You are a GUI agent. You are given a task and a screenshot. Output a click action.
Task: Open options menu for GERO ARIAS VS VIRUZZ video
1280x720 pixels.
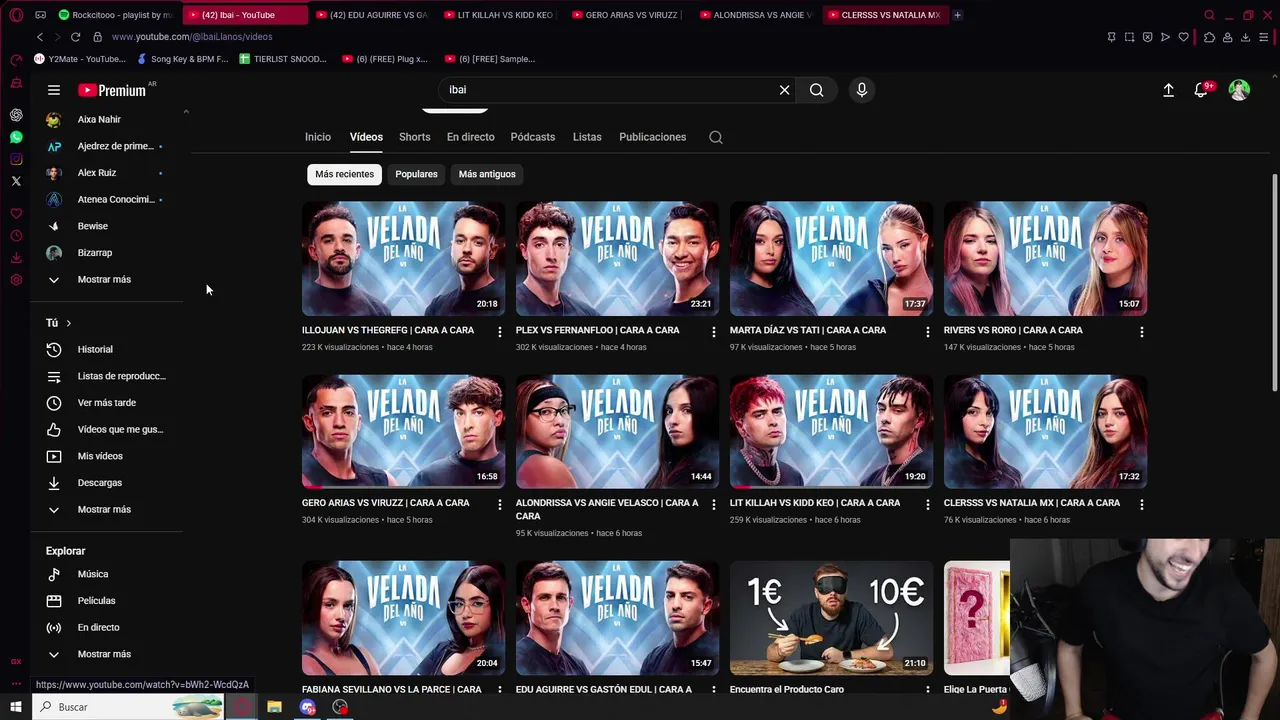(x=500, y=504)
